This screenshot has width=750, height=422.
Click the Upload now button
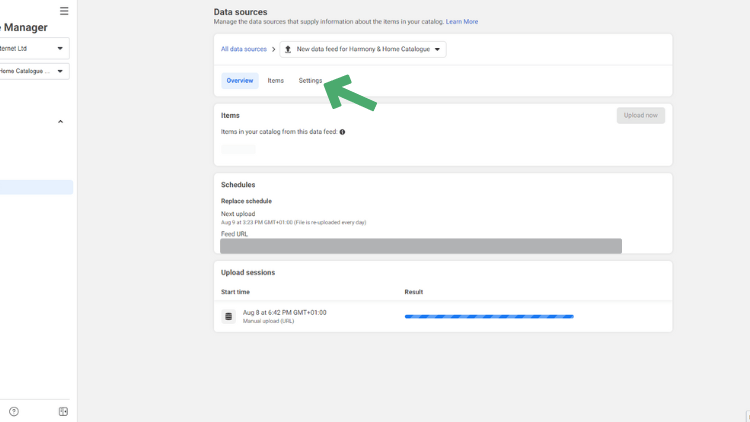(640, 115)
